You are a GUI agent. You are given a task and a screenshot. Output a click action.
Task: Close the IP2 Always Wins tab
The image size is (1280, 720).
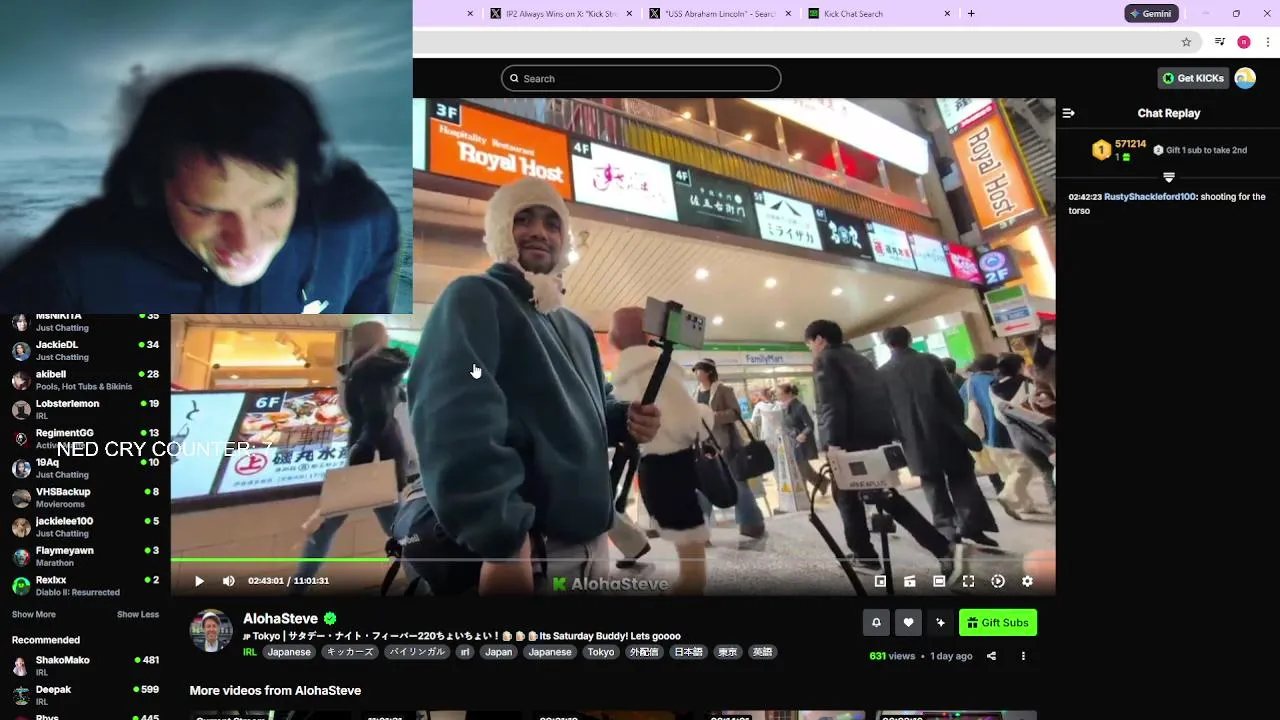click(x=629, y=14)
